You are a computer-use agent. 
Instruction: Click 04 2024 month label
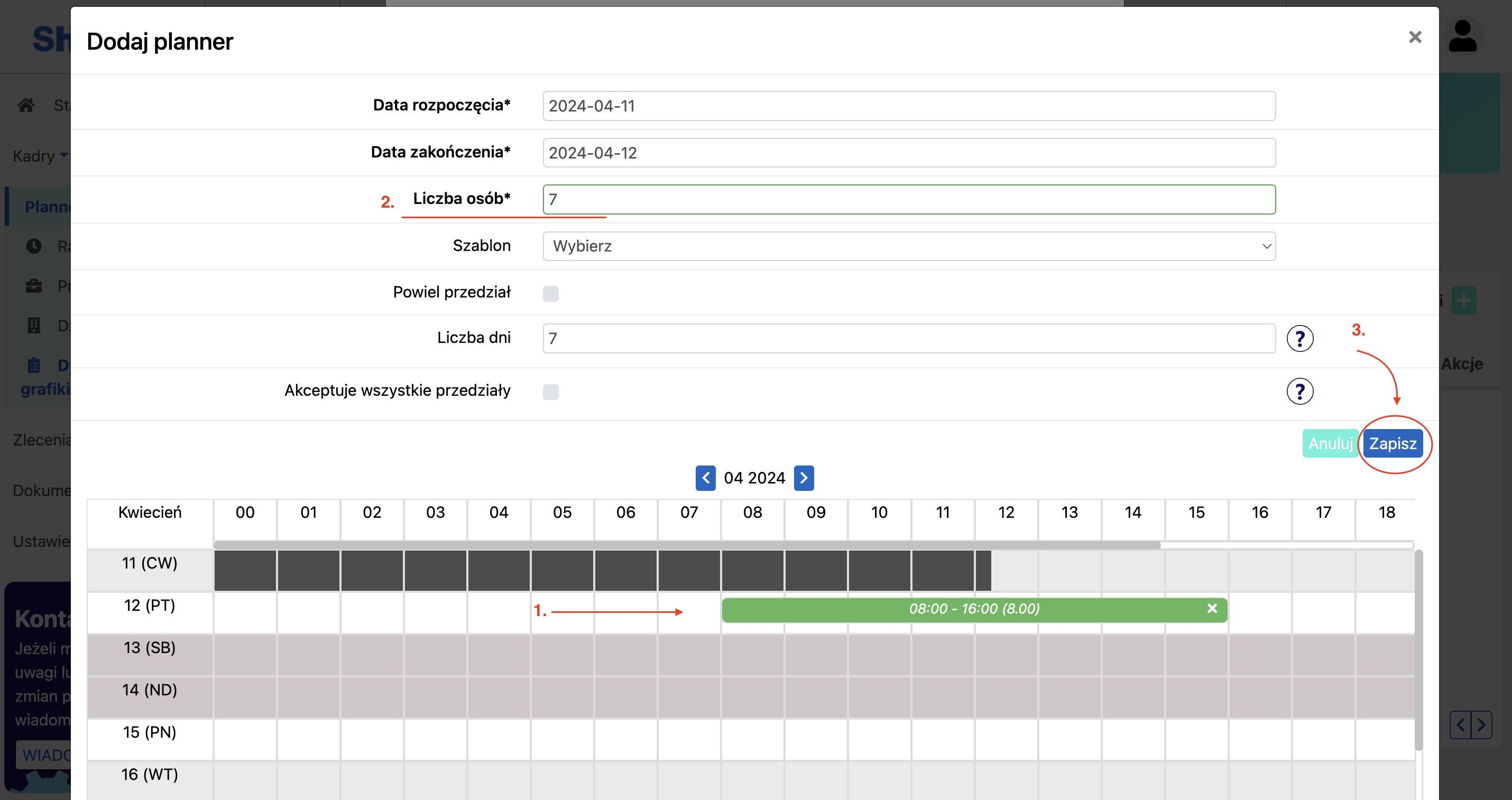pos(754,478)
